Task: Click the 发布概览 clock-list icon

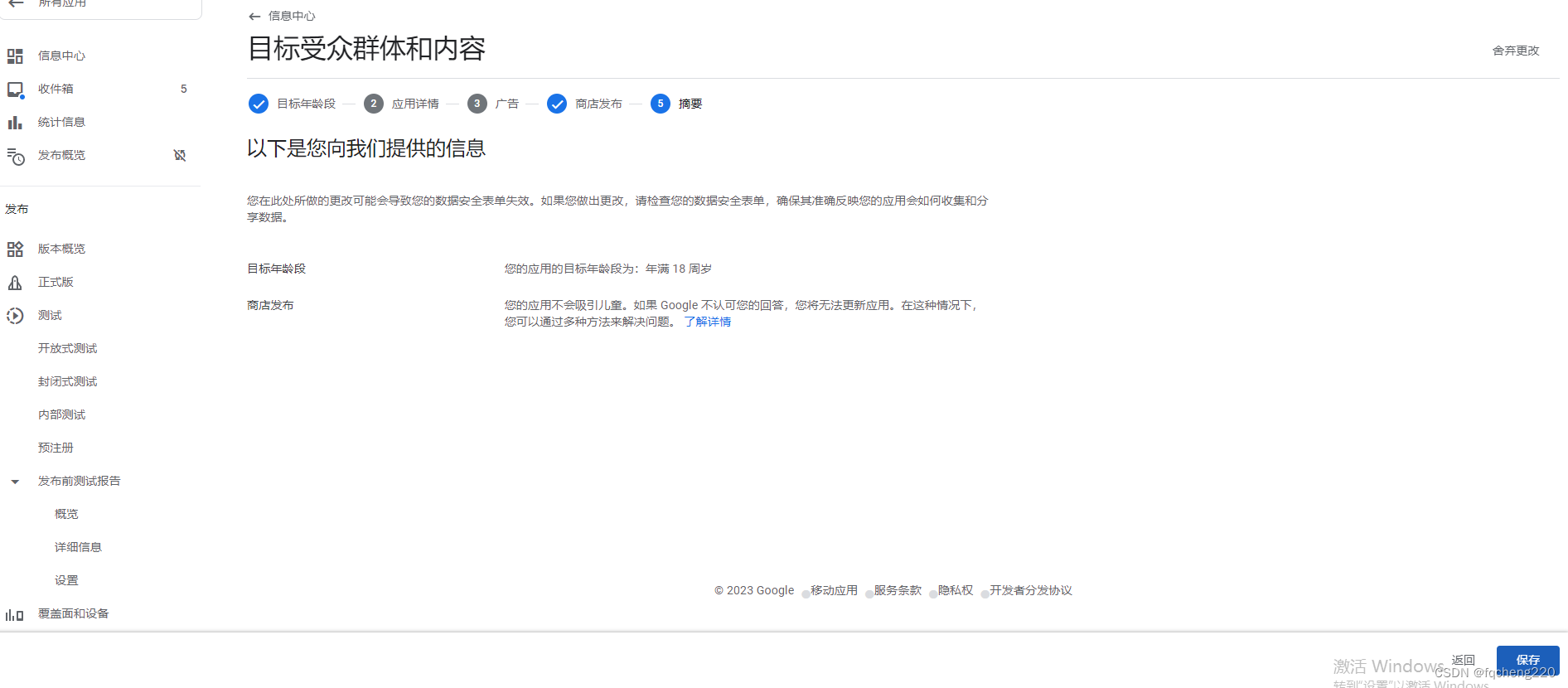Action: click(x=15, y=156)
